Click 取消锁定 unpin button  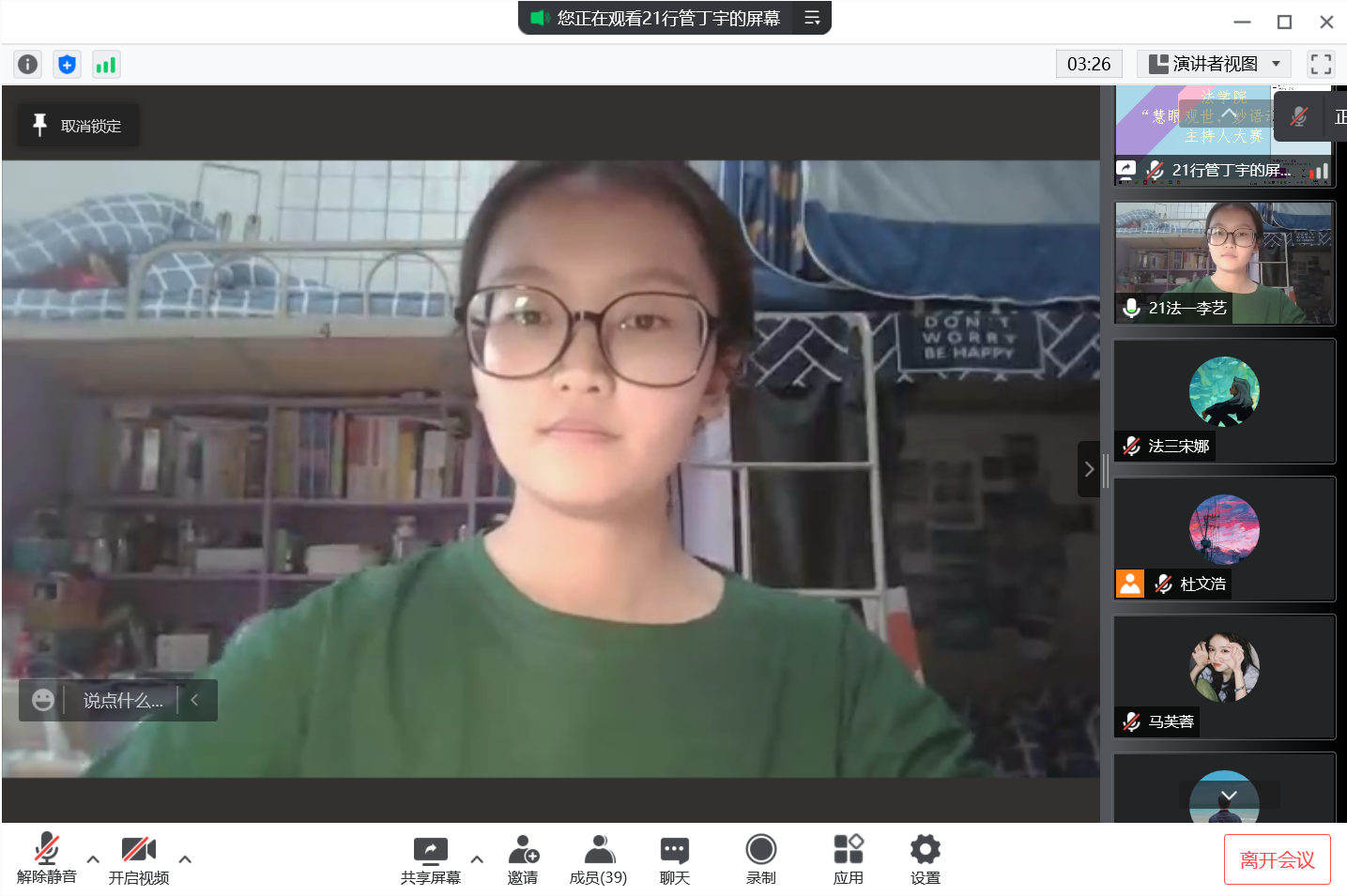click(78, 126)
